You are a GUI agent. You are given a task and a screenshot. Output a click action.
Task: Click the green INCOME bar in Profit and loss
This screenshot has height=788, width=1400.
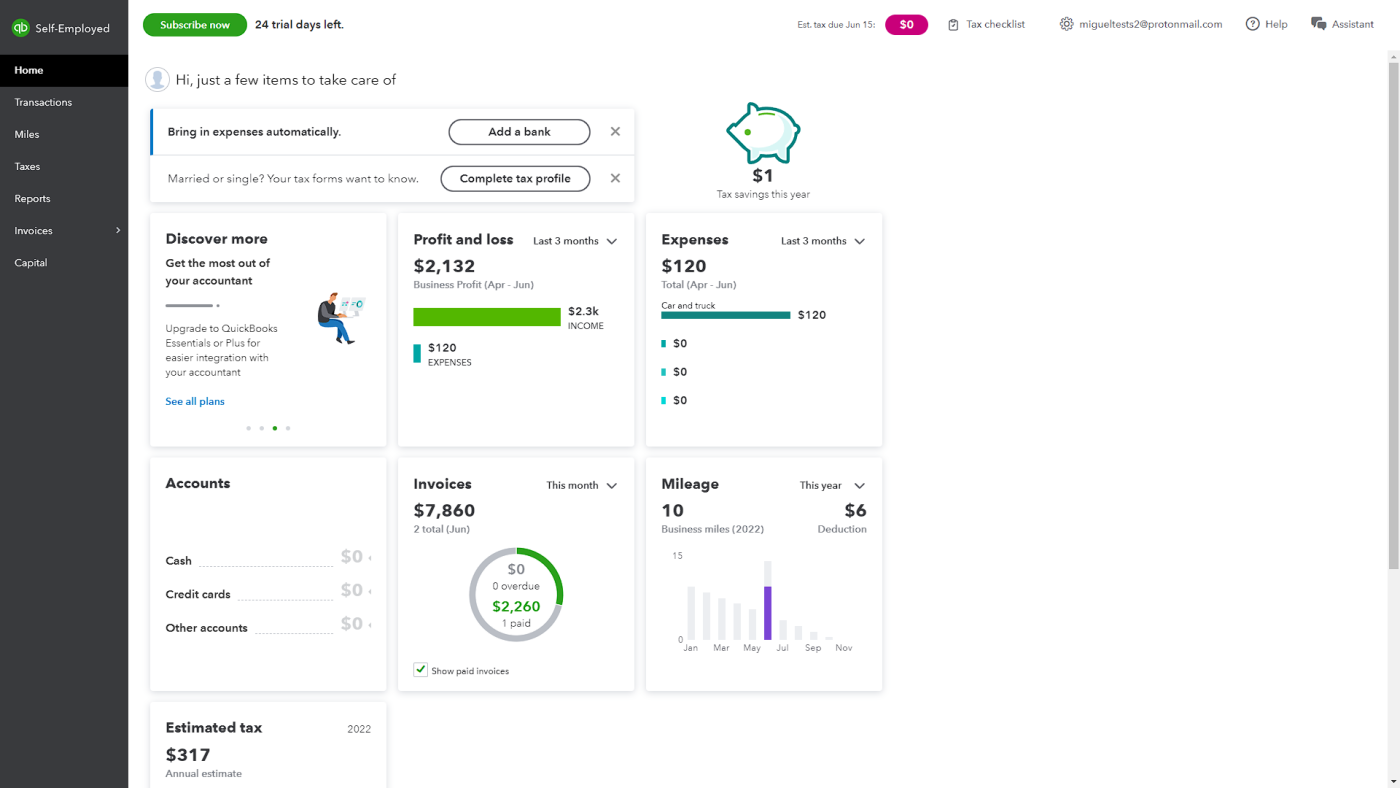click(x=487, y=317)
